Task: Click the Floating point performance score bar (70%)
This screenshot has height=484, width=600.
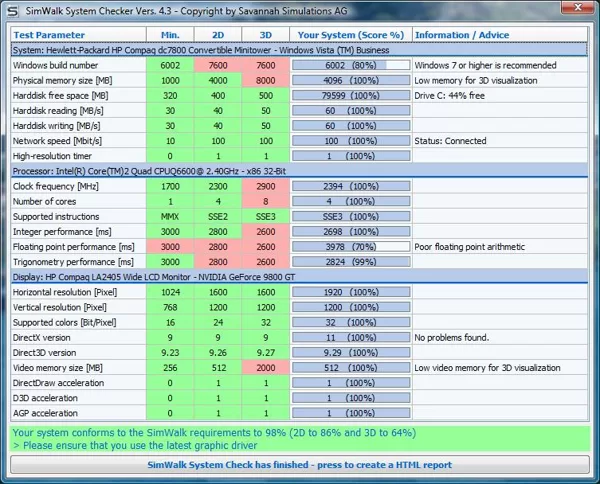Action: [351, 247]
